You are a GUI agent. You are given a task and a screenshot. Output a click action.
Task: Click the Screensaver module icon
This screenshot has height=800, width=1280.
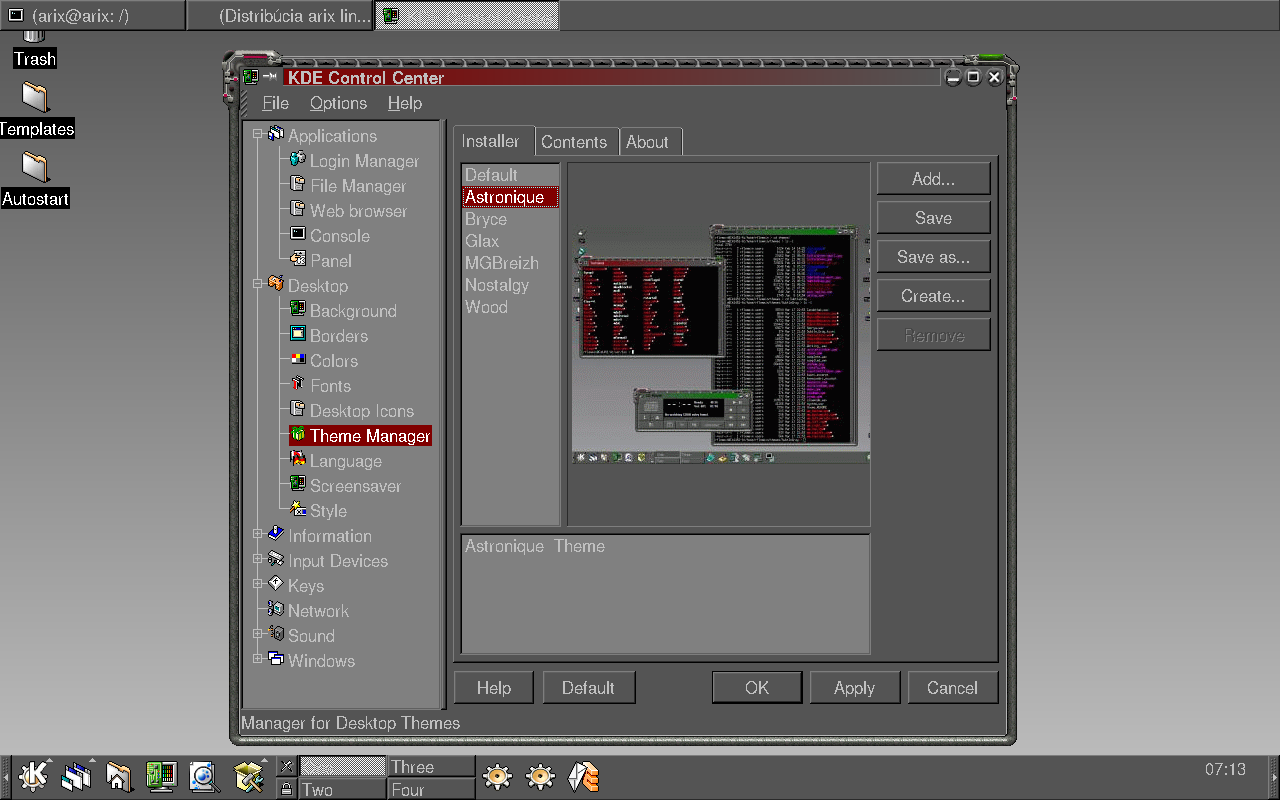(x=297, y=484)
